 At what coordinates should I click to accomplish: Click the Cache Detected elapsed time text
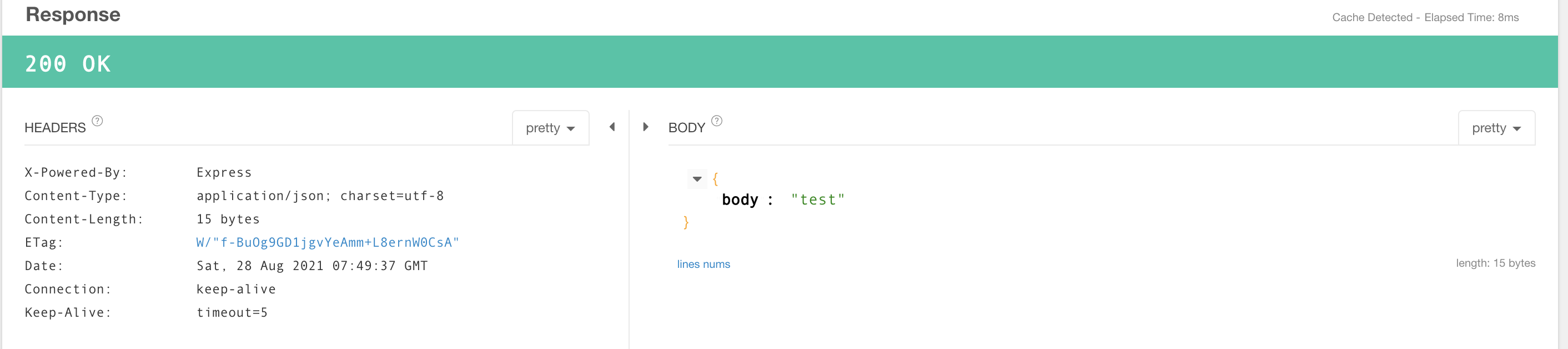1425,17
